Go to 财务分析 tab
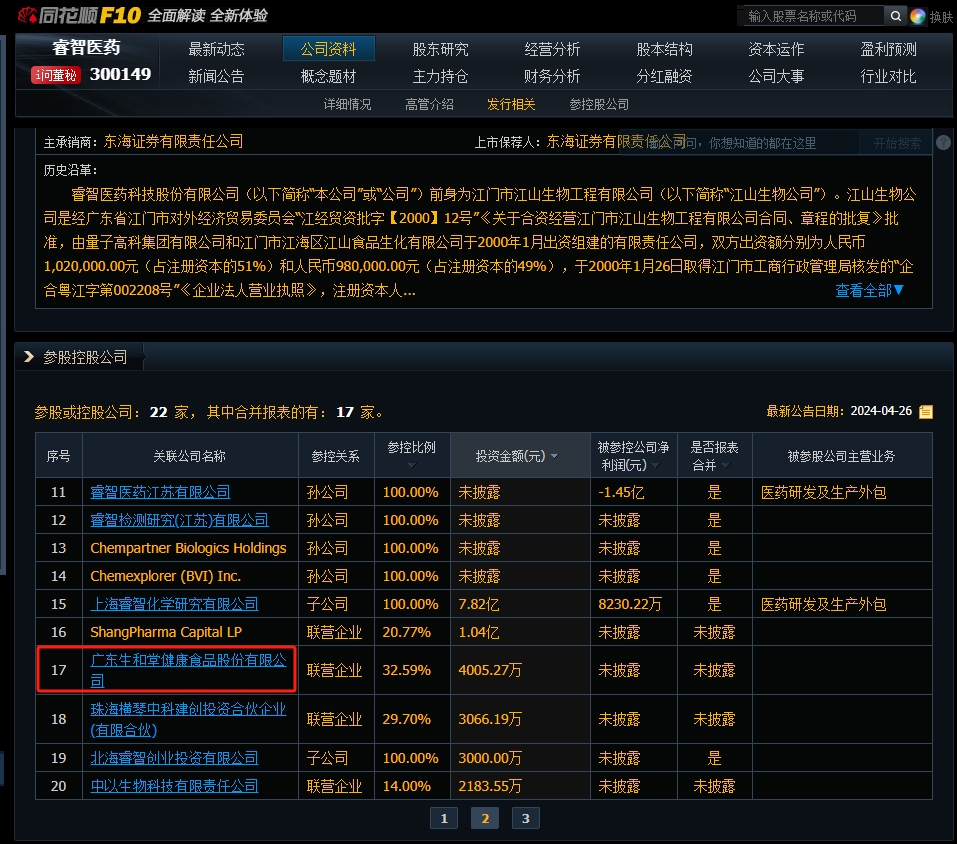957x844 pixels. pyautogui.click(x=552, y=76)
